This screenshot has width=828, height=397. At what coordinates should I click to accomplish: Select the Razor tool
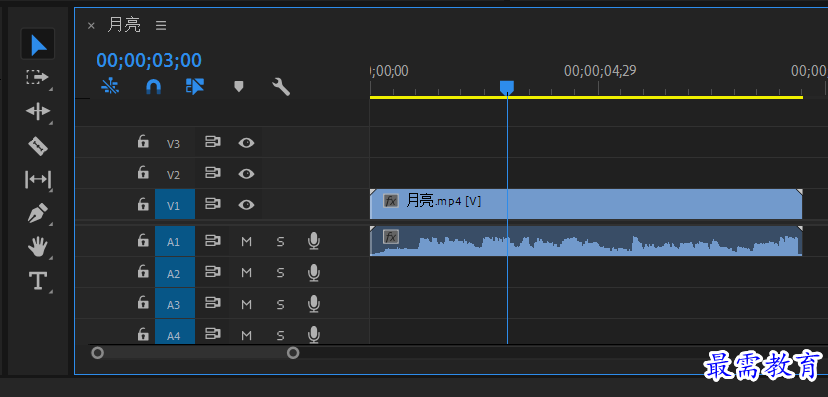point(37,145)
